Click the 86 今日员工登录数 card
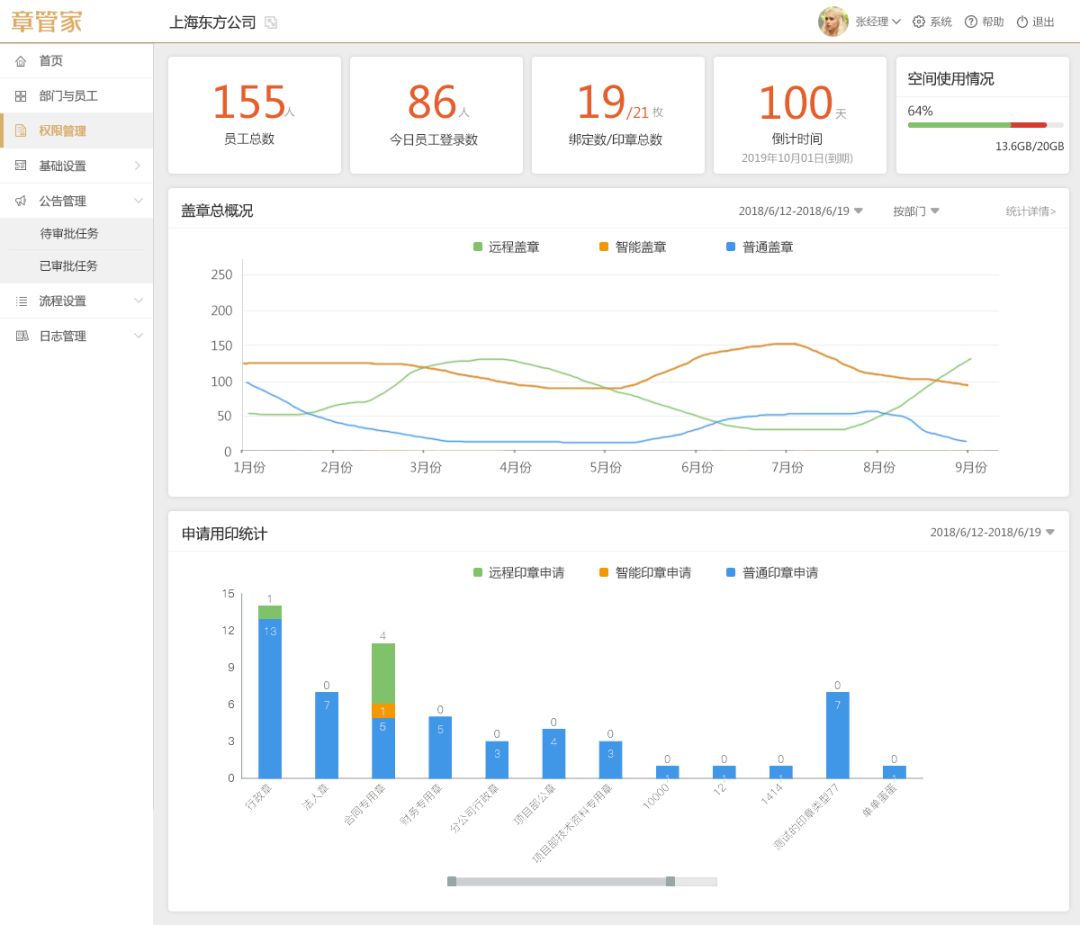Viewport: 1080px width, 925px height. (437, 115)
